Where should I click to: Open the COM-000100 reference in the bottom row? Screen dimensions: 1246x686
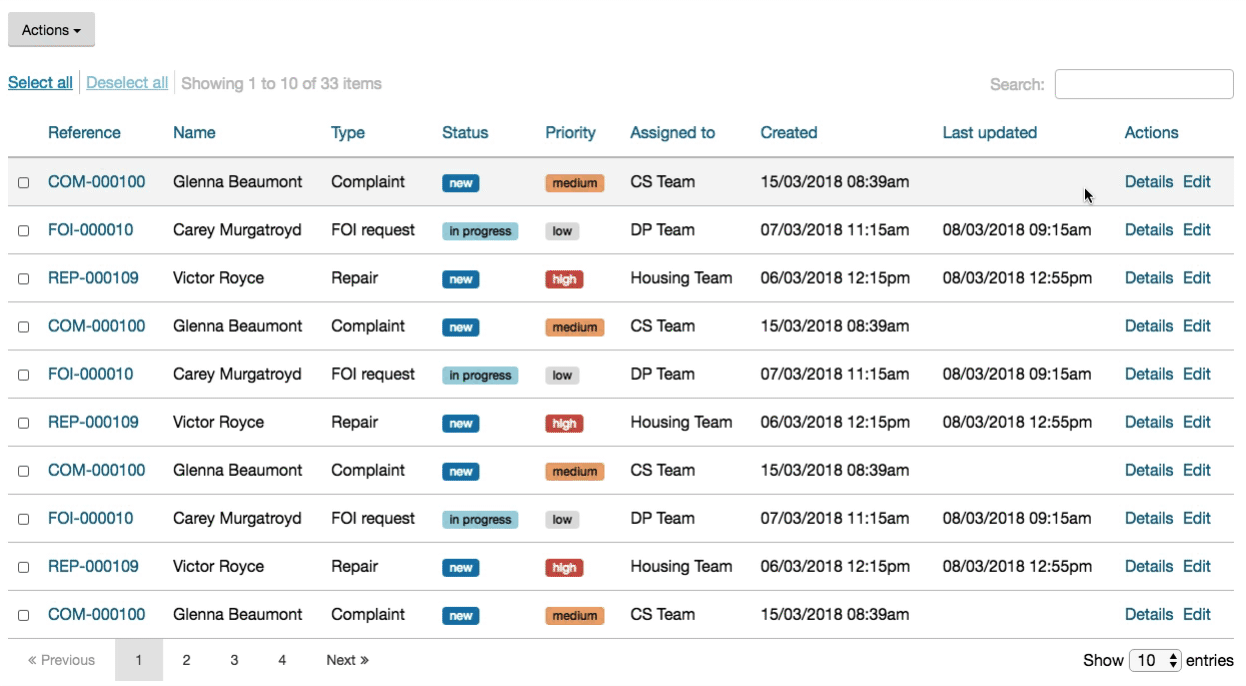[96, 614]
